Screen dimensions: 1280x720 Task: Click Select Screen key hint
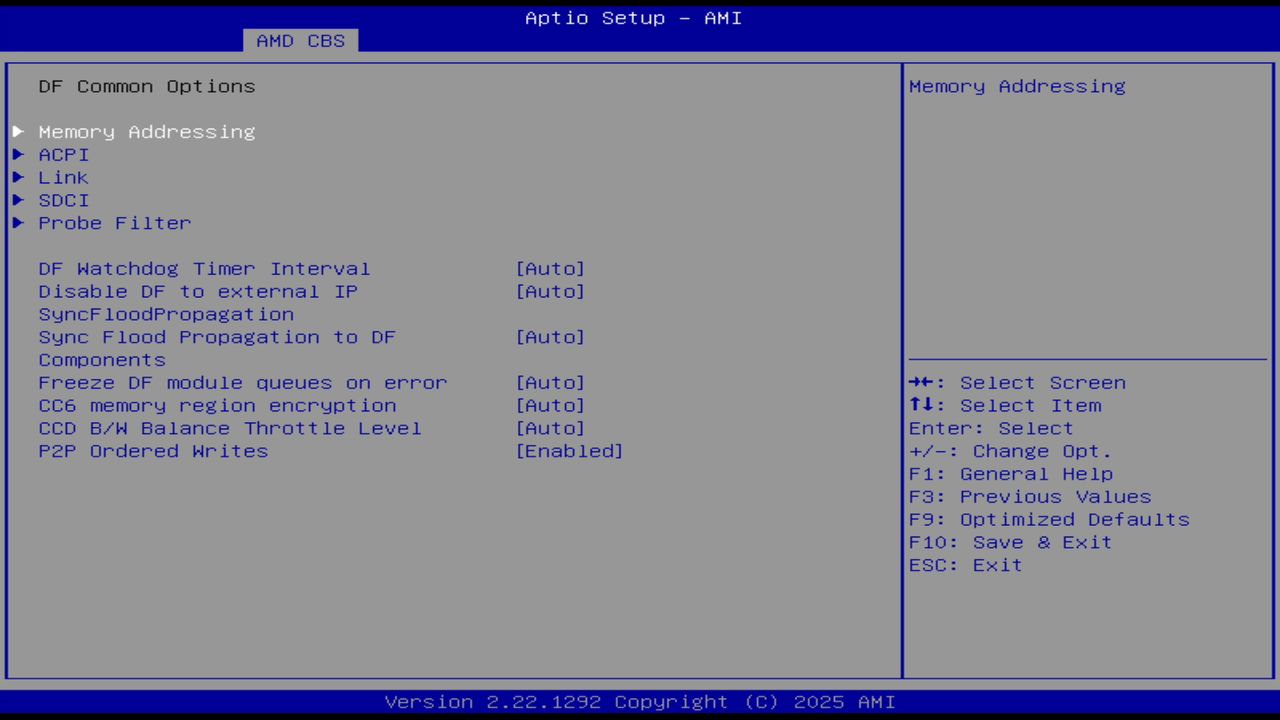(1017, 383)
